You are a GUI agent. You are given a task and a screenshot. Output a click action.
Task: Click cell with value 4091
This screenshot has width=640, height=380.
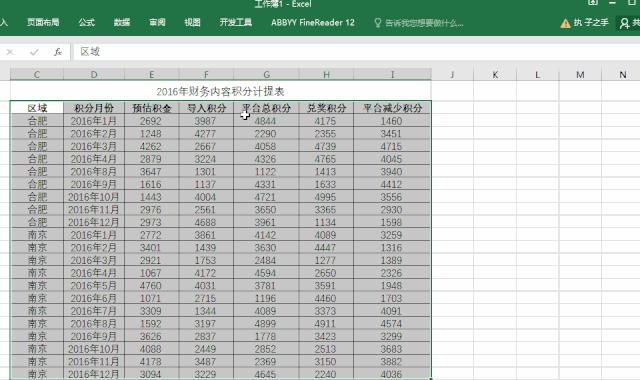click(x=392, y=311)
